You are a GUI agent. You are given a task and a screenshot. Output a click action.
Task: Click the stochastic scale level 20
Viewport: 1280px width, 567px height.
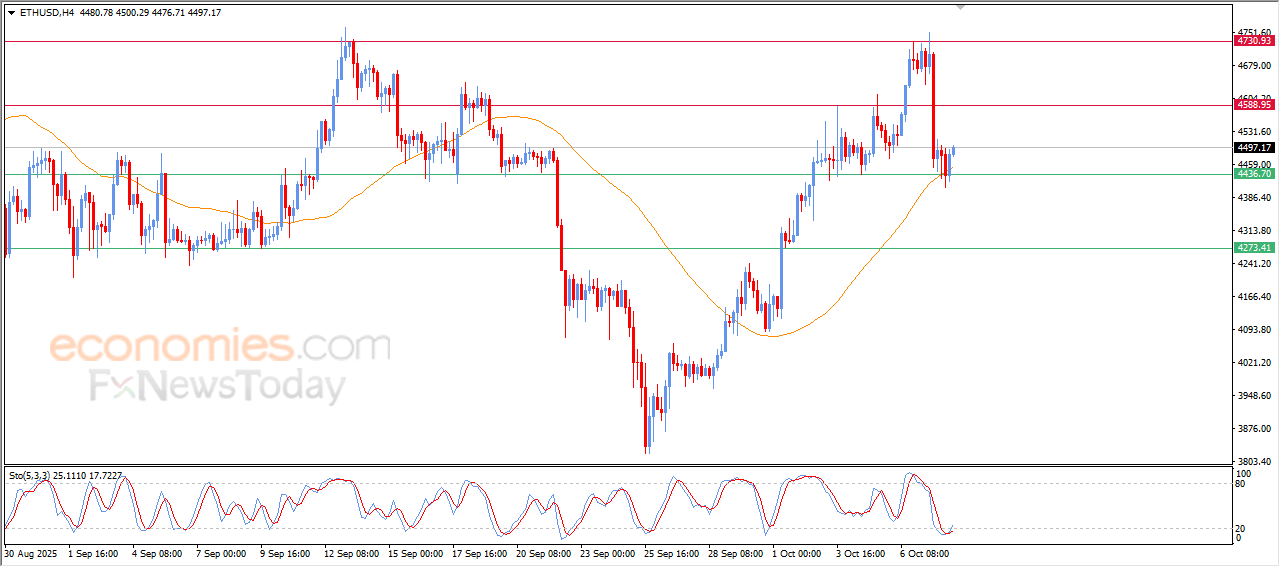(x=1242, y=528)
